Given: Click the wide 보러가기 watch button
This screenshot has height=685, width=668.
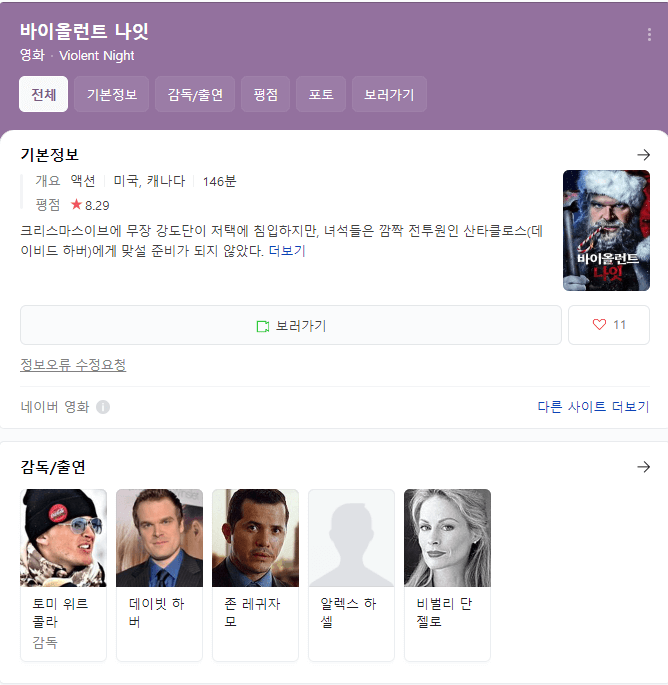Looking at the screenshot, I should point(291,325).
